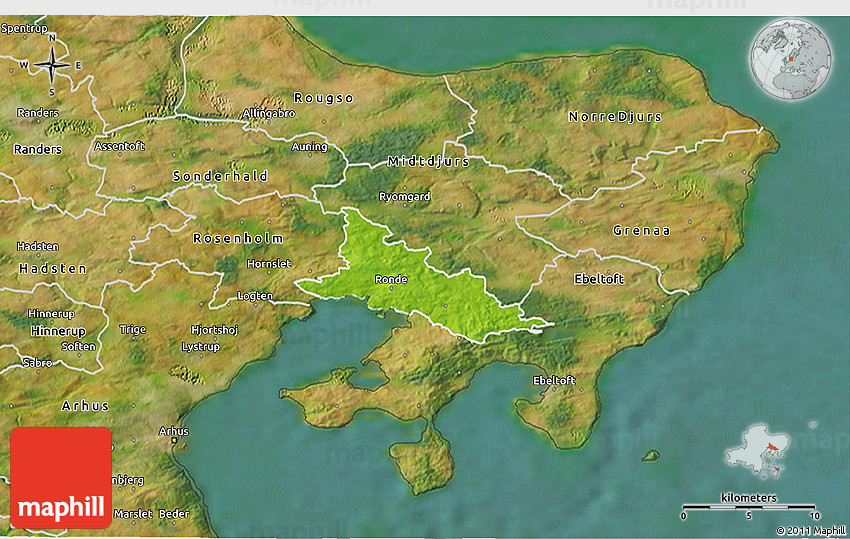850x539 pixels.
Task: Open the 2011 Maphill copyright notice
Action: [x=809, y=529]
